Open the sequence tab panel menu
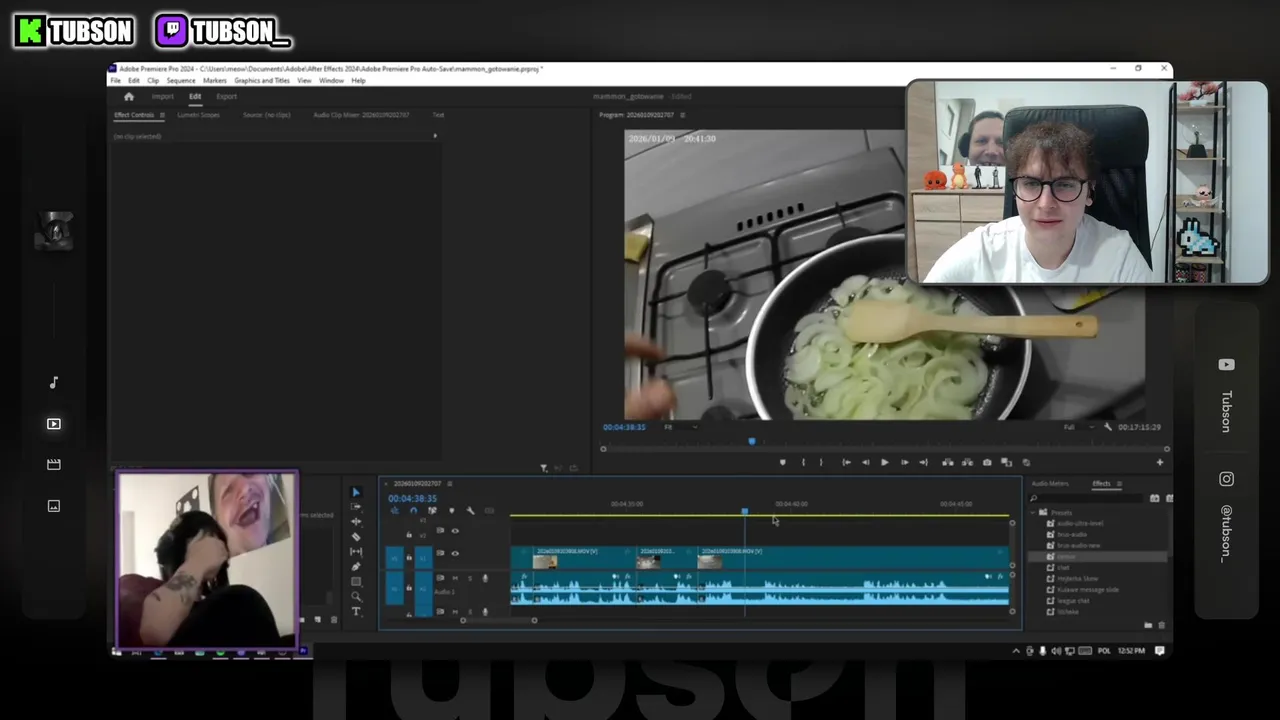Viewport: 1280px width, 720px height. [450, 484]
